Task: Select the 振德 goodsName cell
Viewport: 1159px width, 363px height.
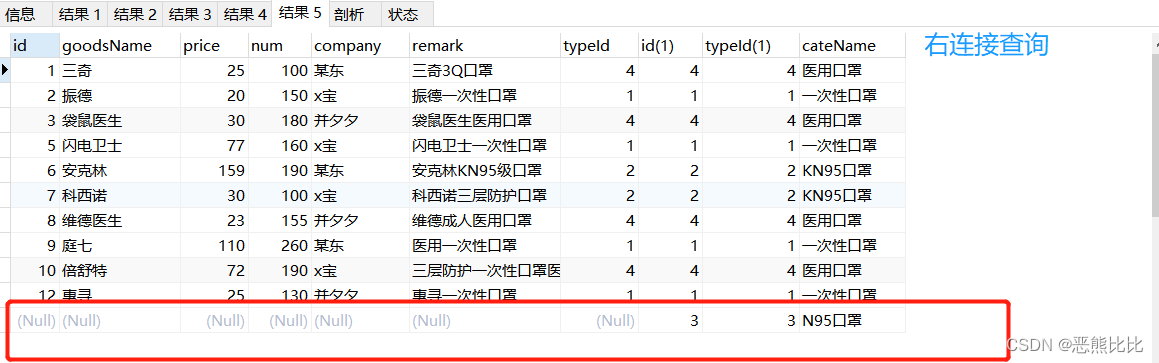Action: tap(120, 95)
